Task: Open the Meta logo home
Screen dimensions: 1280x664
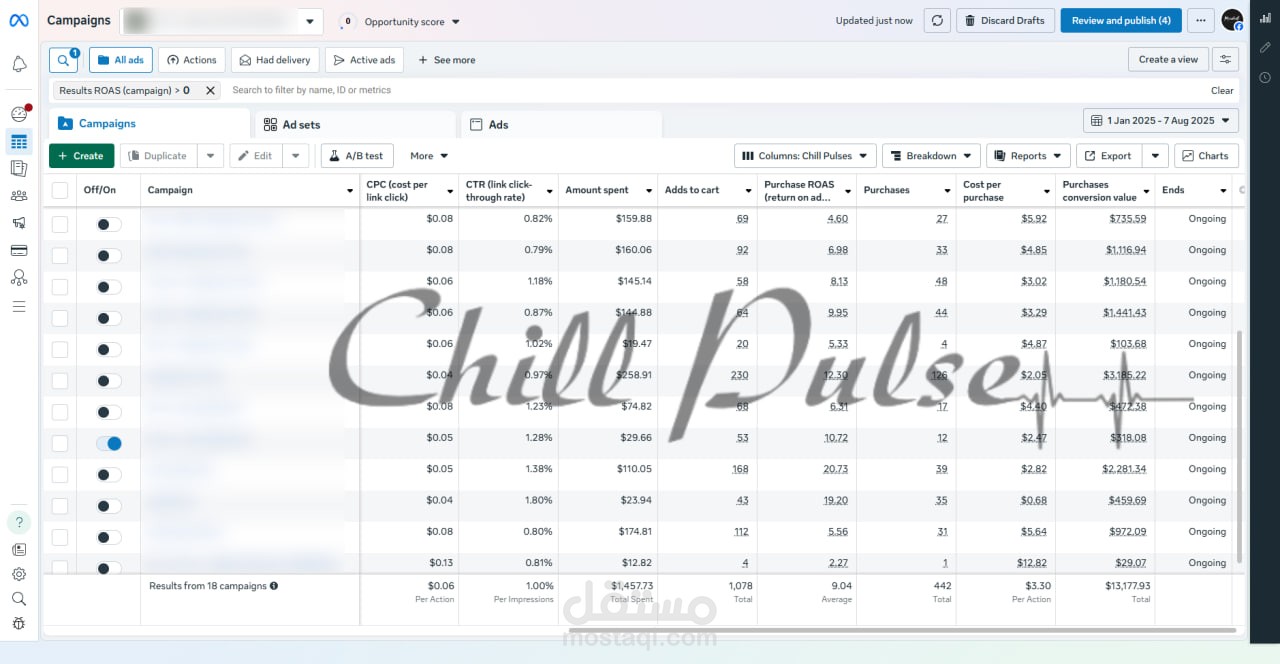Action: (19, 20)
